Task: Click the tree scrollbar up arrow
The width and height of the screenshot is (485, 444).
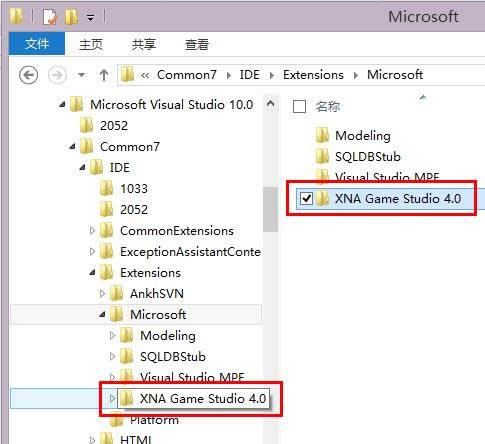Action: (x=271, y=104)
